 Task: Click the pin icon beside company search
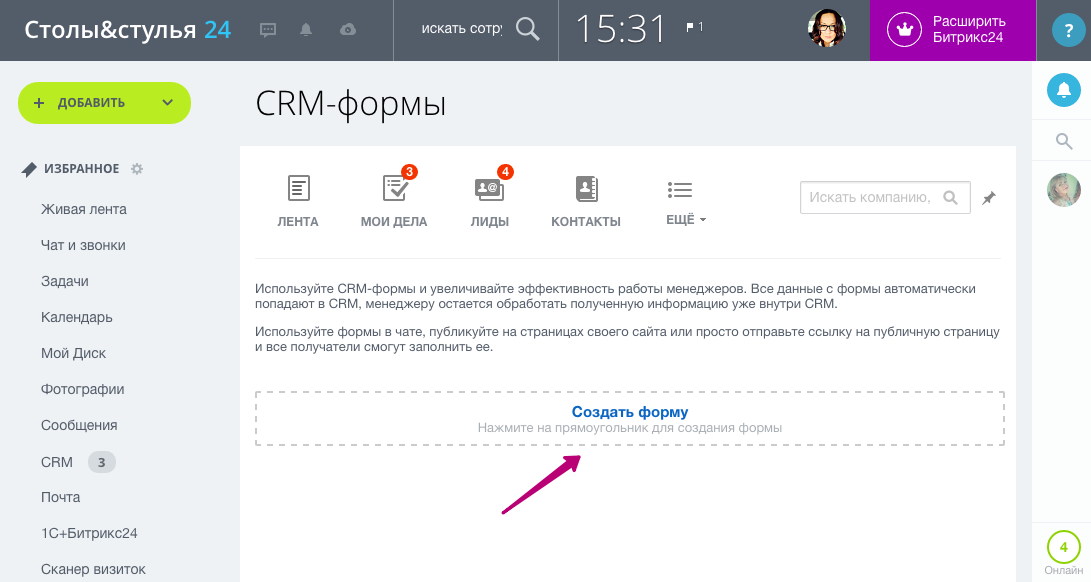(x=989, y=198)
